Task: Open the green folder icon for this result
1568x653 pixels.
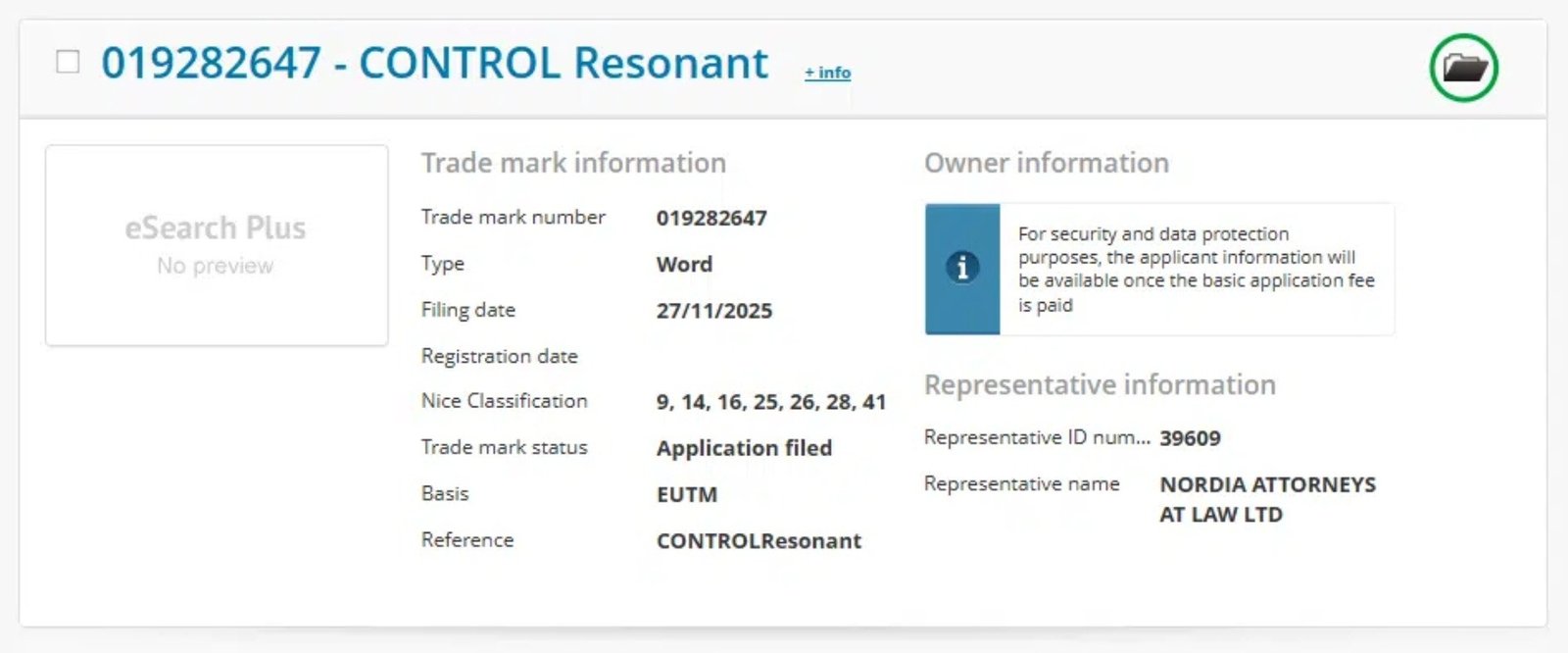Action: point(1461,67)
